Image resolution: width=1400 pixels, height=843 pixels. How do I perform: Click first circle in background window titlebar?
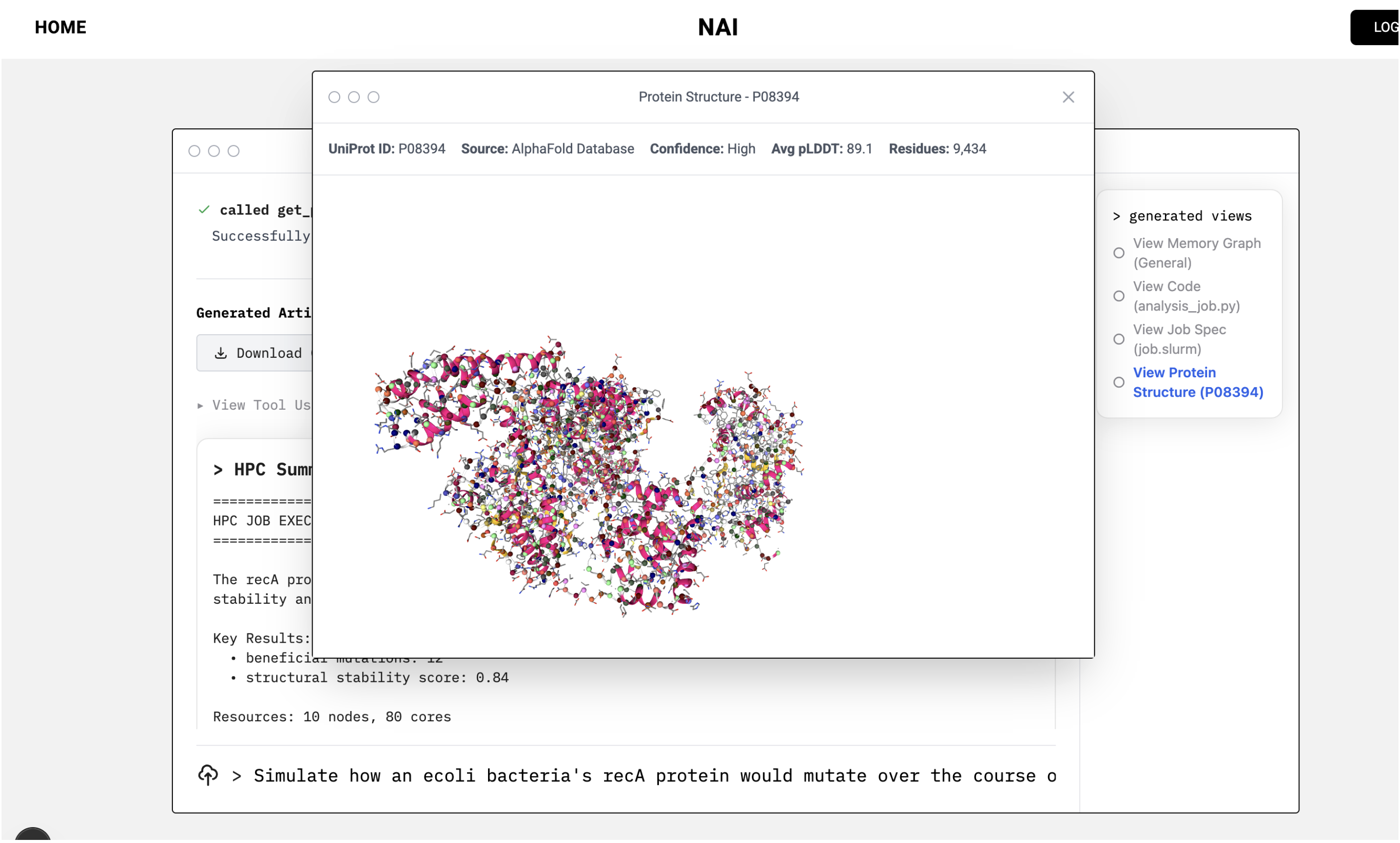pyautogui.click(x=194, y=151)
